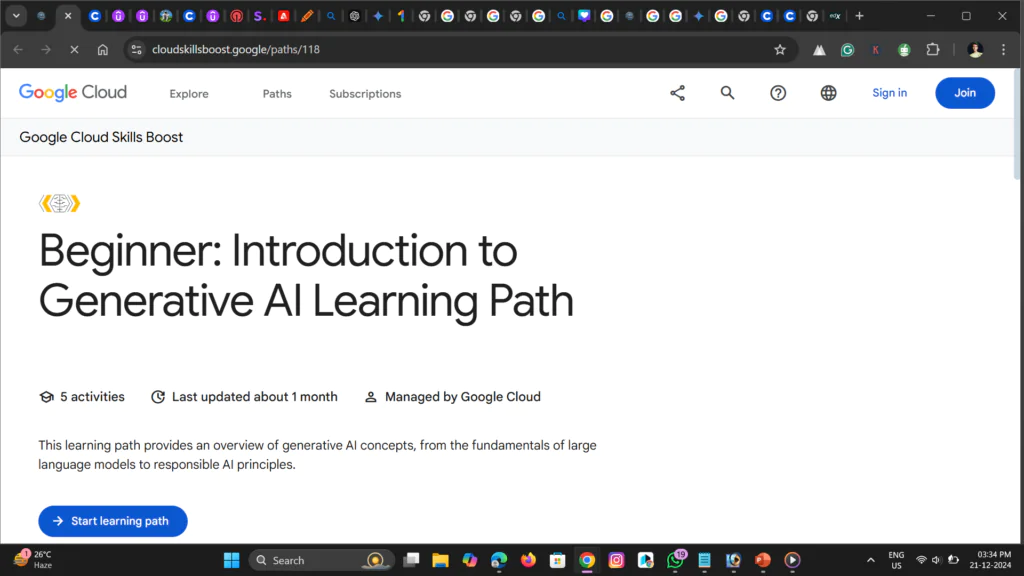Open PowerPoint from the taskbar
The image size is (1024, 576).
pos(763,560)
